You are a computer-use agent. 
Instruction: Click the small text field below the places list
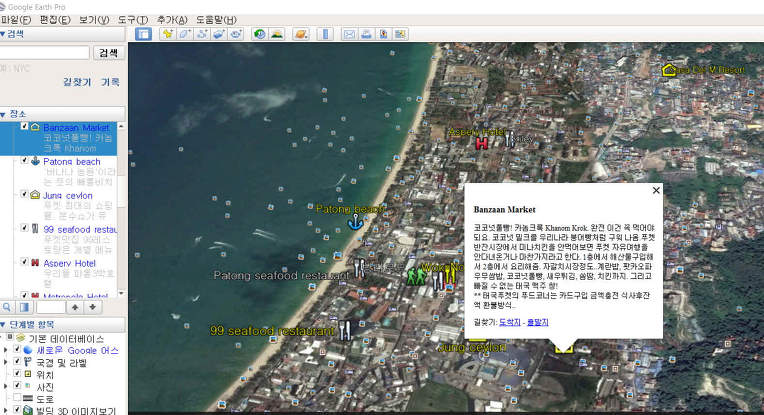tap(51, 307)
